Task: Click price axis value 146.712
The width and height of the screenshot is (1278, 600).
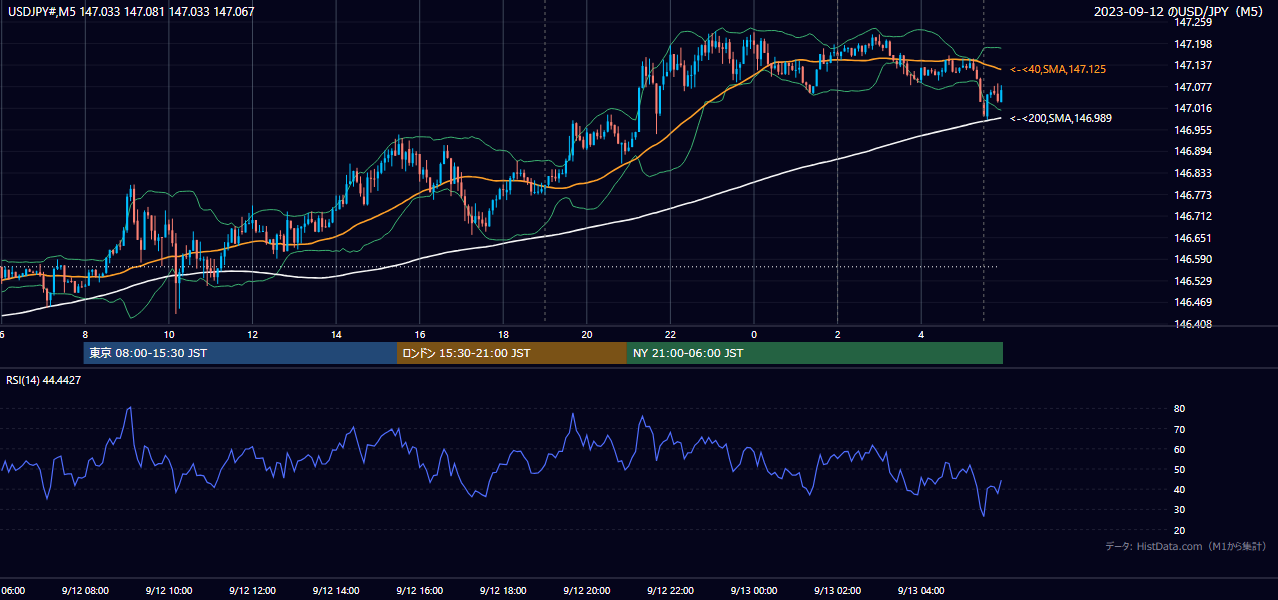Action: 1193,216
